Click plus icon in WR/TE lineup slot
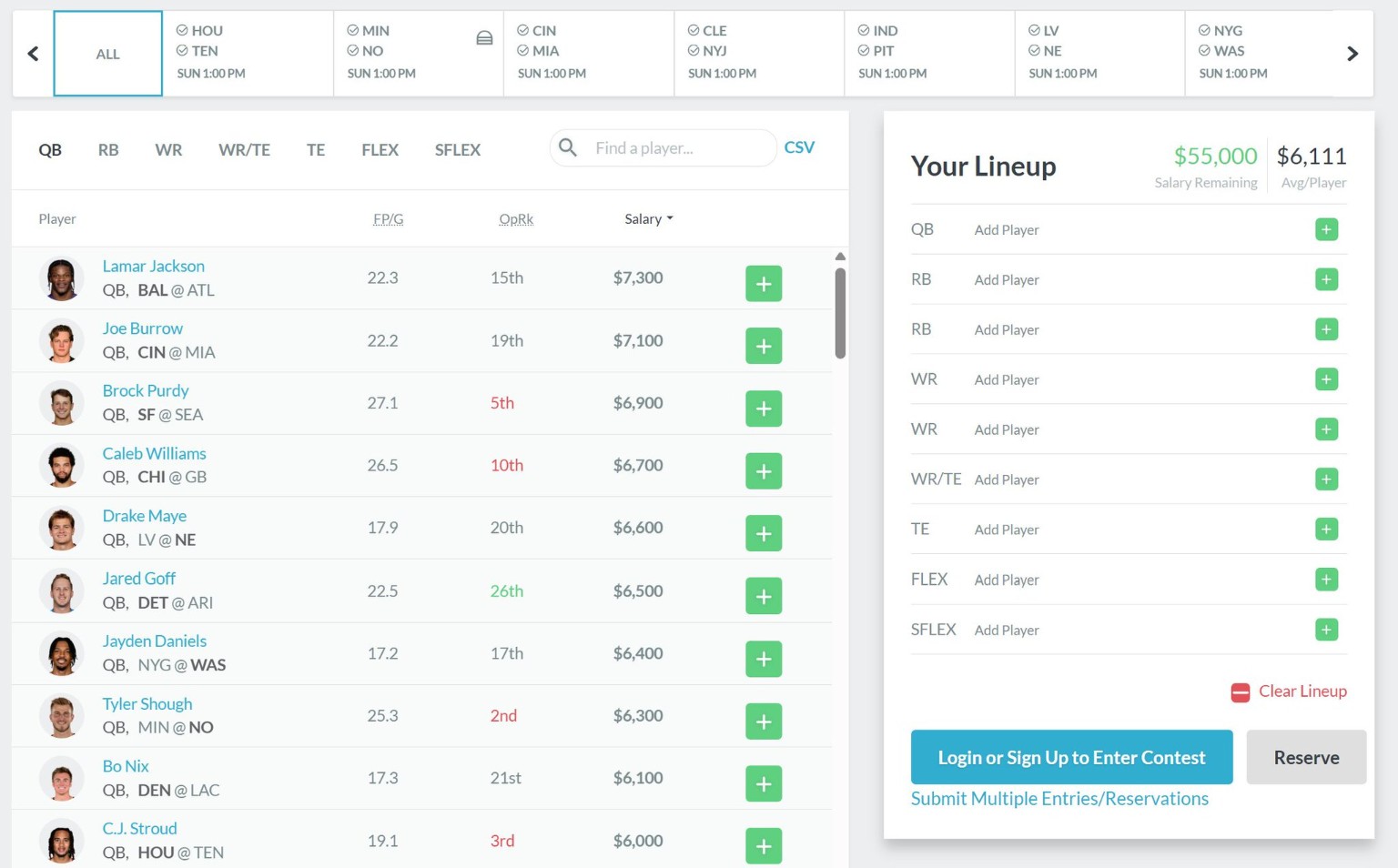This screenshot has width=1398, height=868. pyautogui.click(x=1326, y=479)
